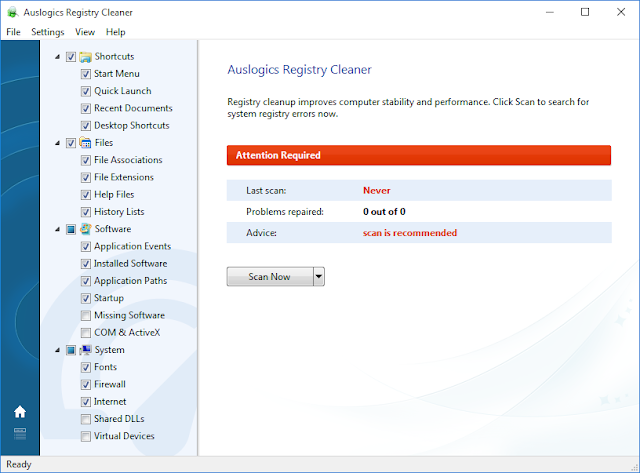Toggle Recent Documents checkbox
Screen dimensions: 640x473
pos(86,109)
